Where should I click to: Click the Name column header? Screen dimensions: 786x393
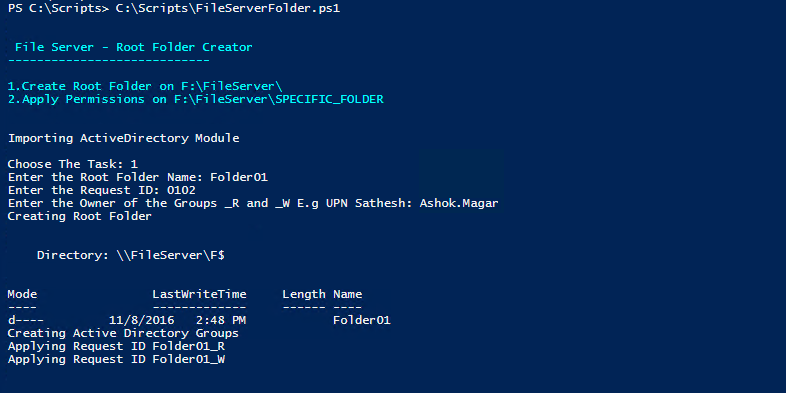click(347, 294)
